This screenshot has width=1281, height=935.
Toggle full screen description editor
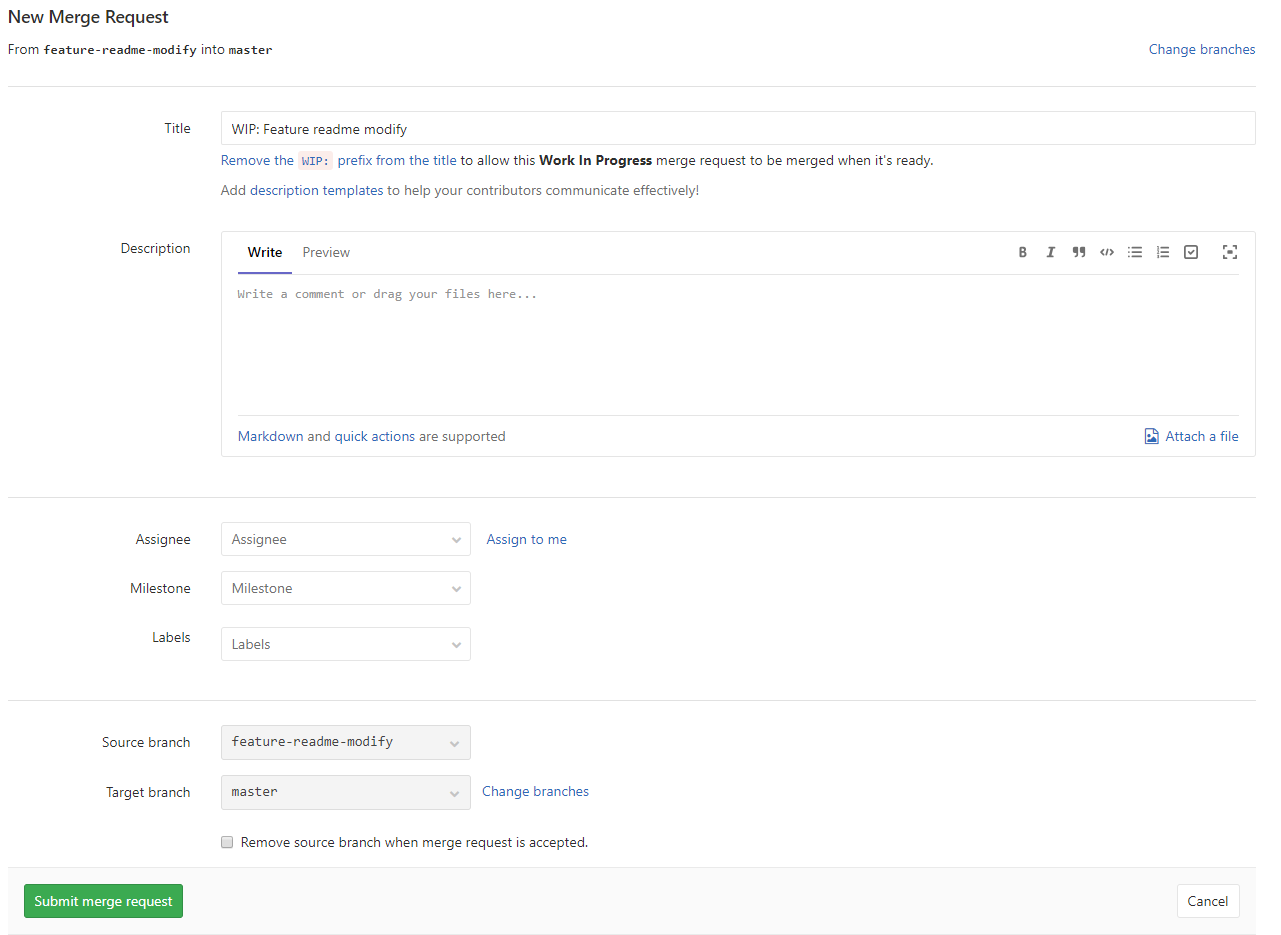point(1230,252)
